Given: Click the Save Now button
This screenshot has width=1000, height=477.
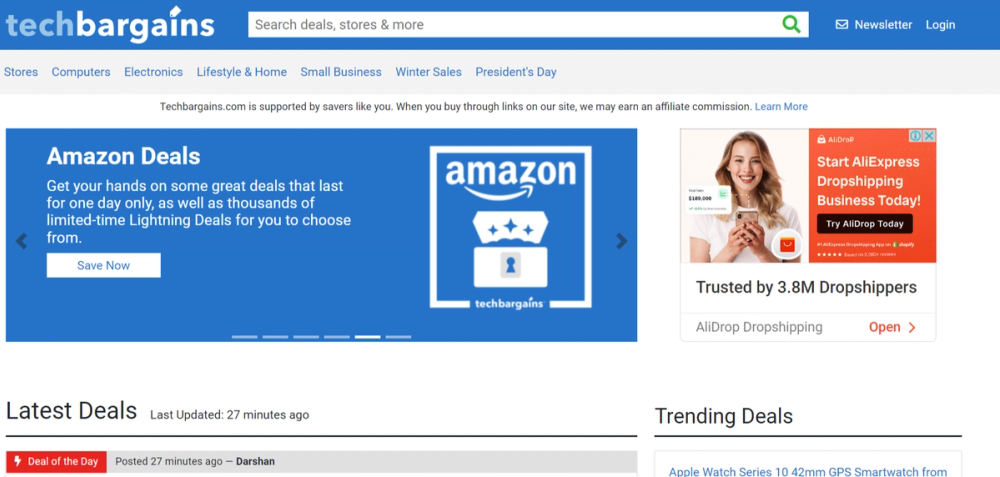Looking at the screenshot, I should pos(103,265).
